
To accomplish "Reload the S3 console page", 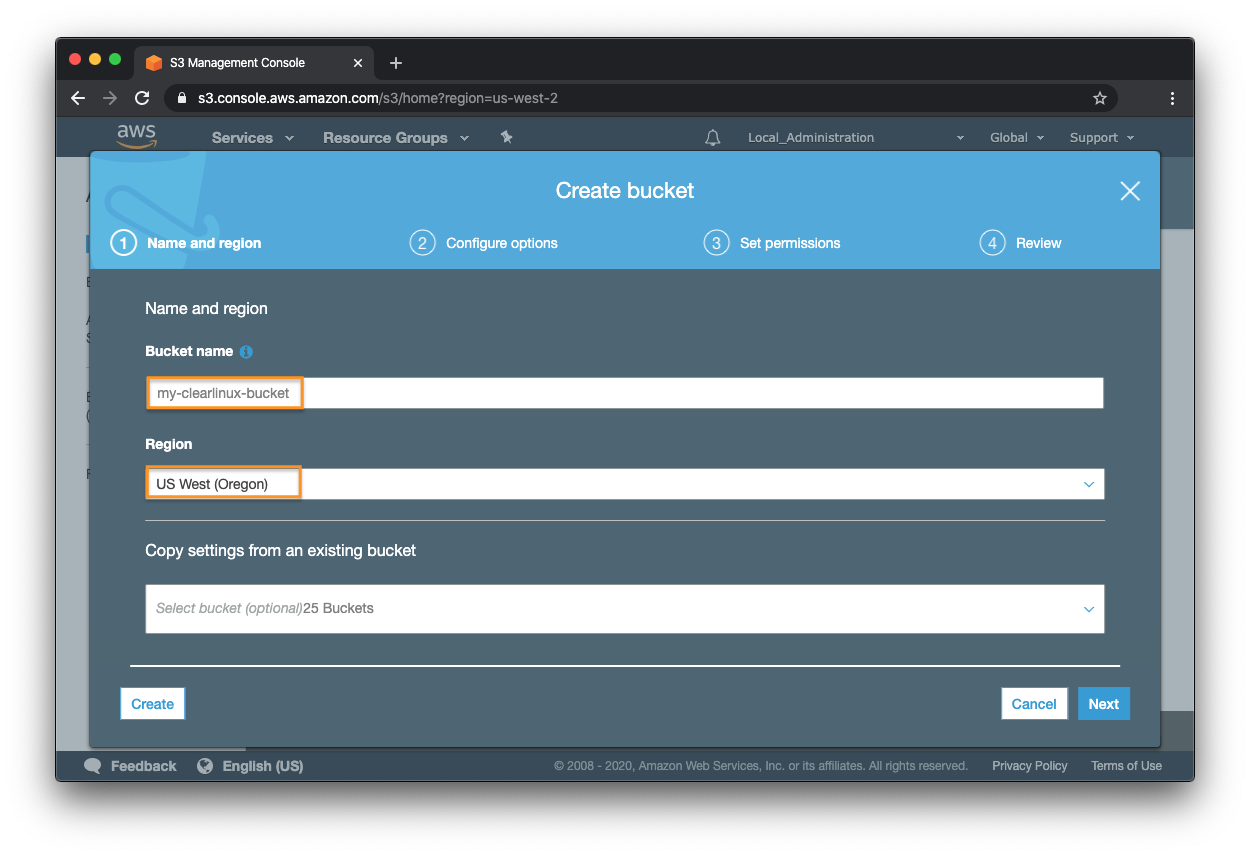I will tap(142, 98).
